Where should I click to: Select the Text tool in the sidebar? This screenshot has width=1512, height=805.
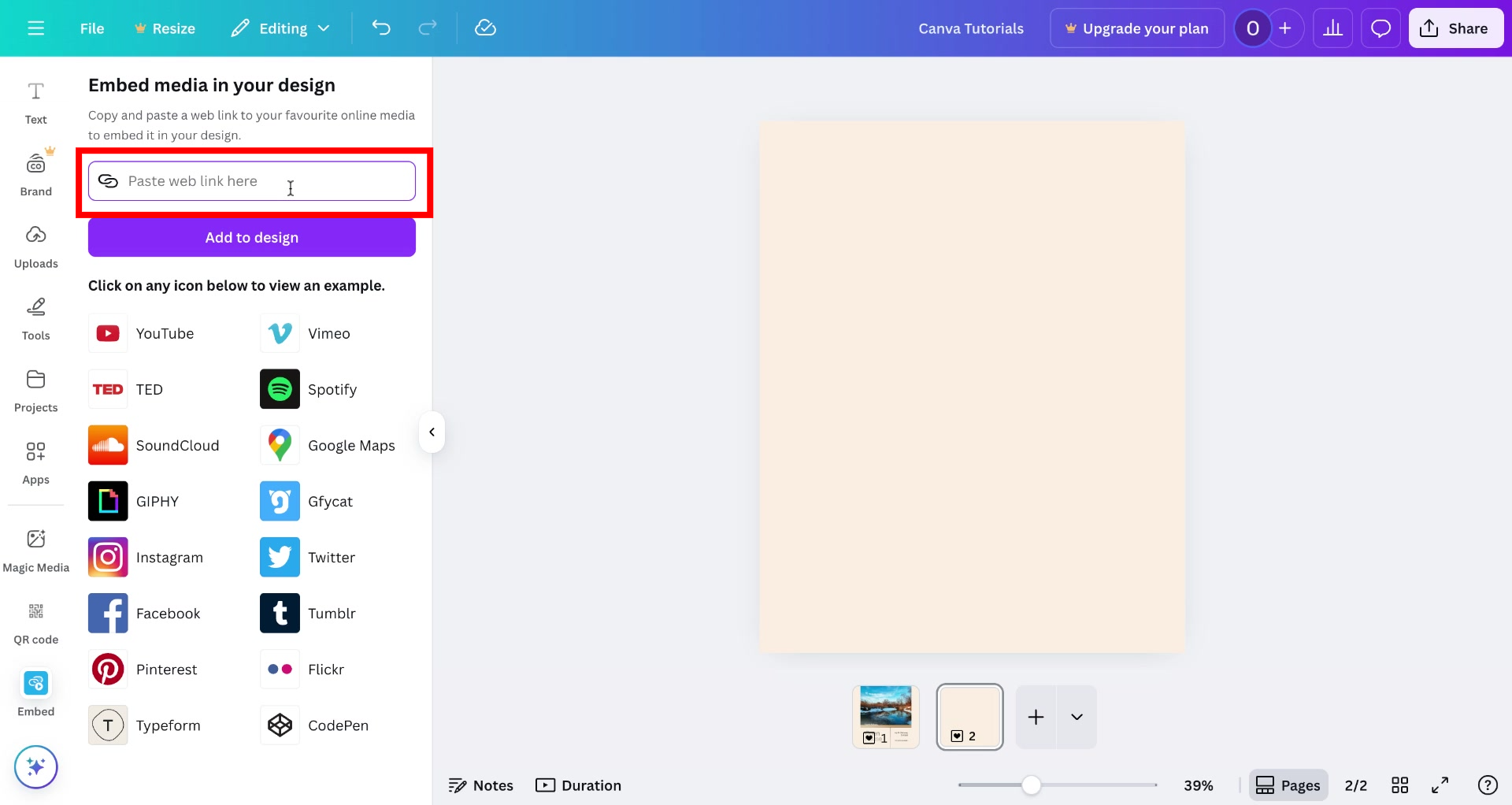pyautogui.click(x=35, y=102)
